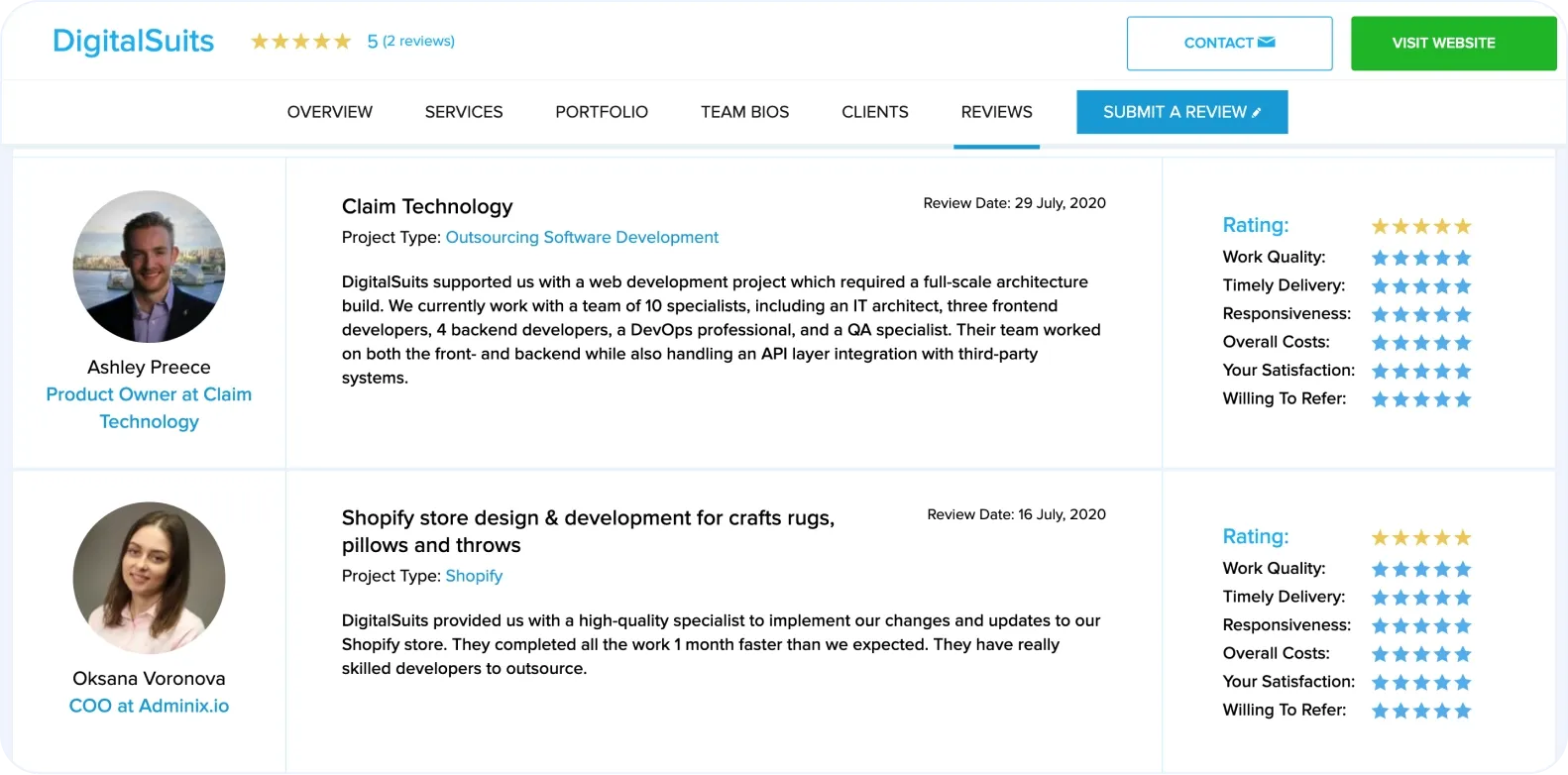Click gold Rating stars in Ashley's review

tap(1420, 226)
